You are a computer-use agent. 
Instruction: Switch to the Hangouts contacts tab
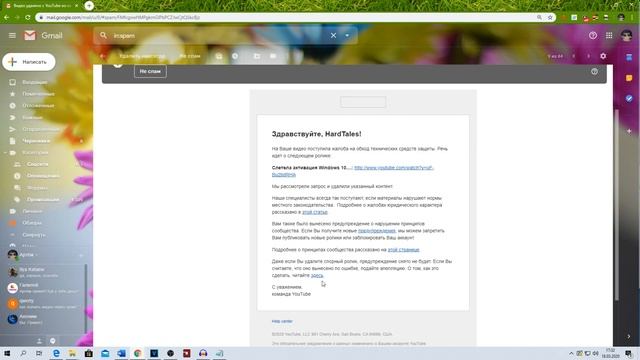click(x=39, y=341)
